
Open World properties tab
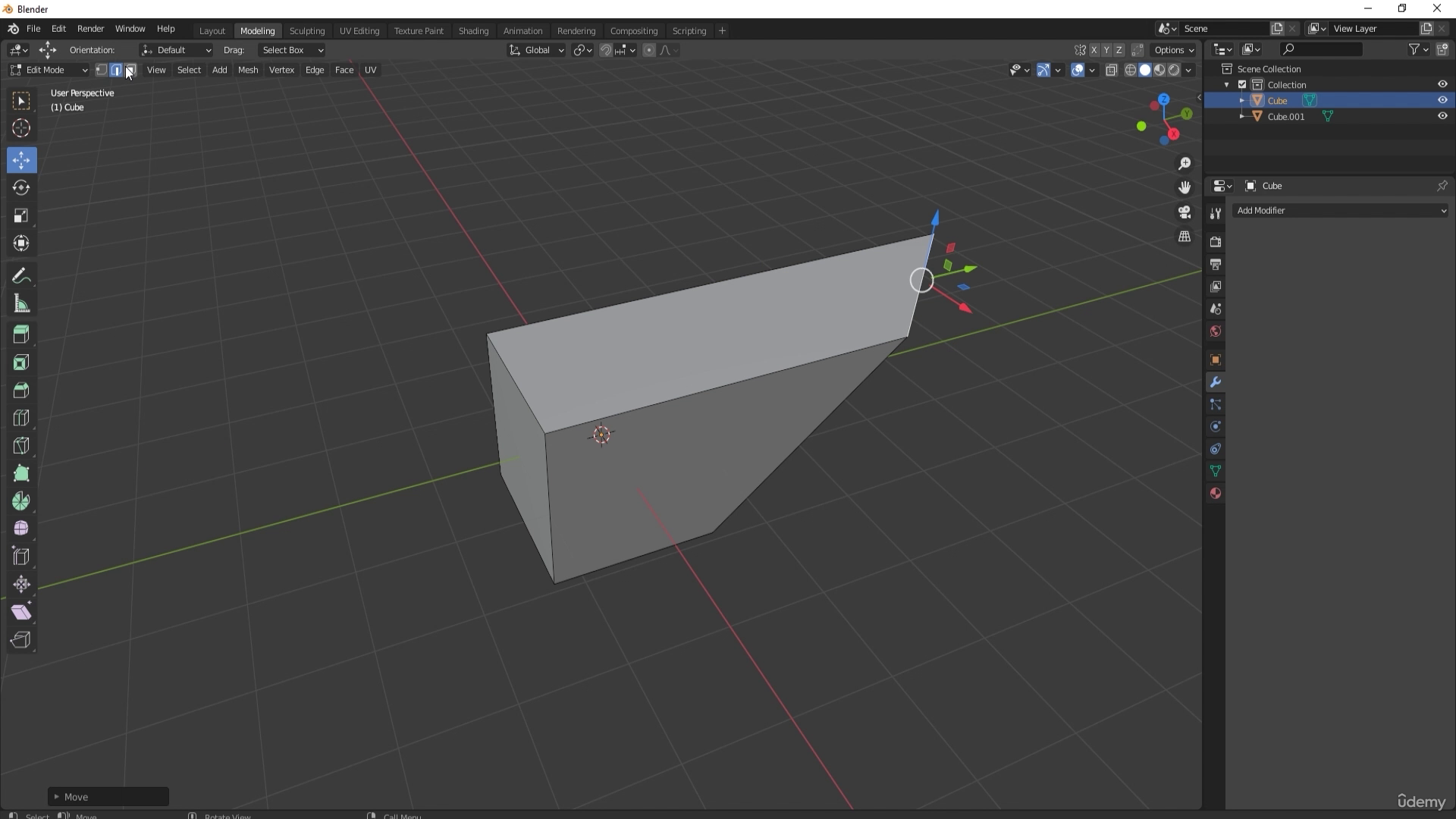click(x=1216, y=332)
